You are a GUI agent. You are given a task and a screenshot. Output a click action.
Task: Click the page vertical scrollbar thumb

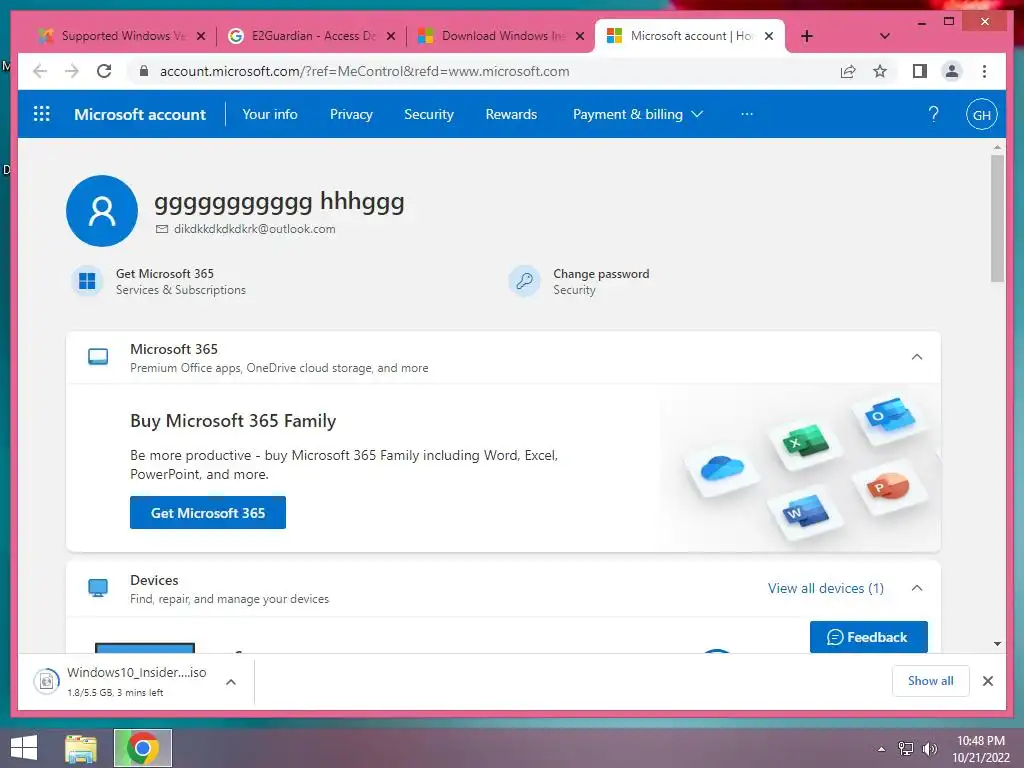tap(997, 217)
